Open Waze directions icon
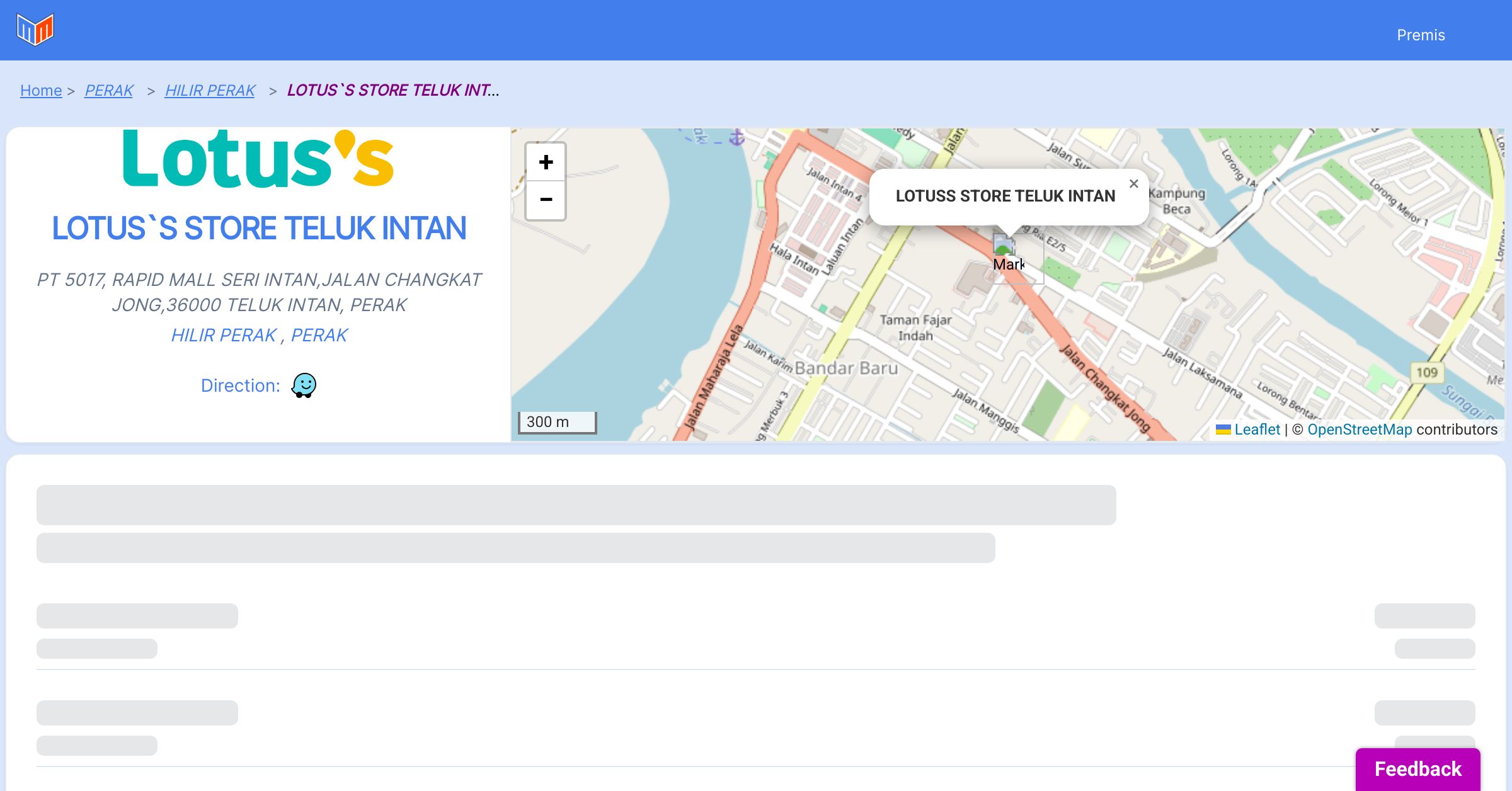Image resolution: width=1512 pixels, height=791 pixels. tap(304, 385)
